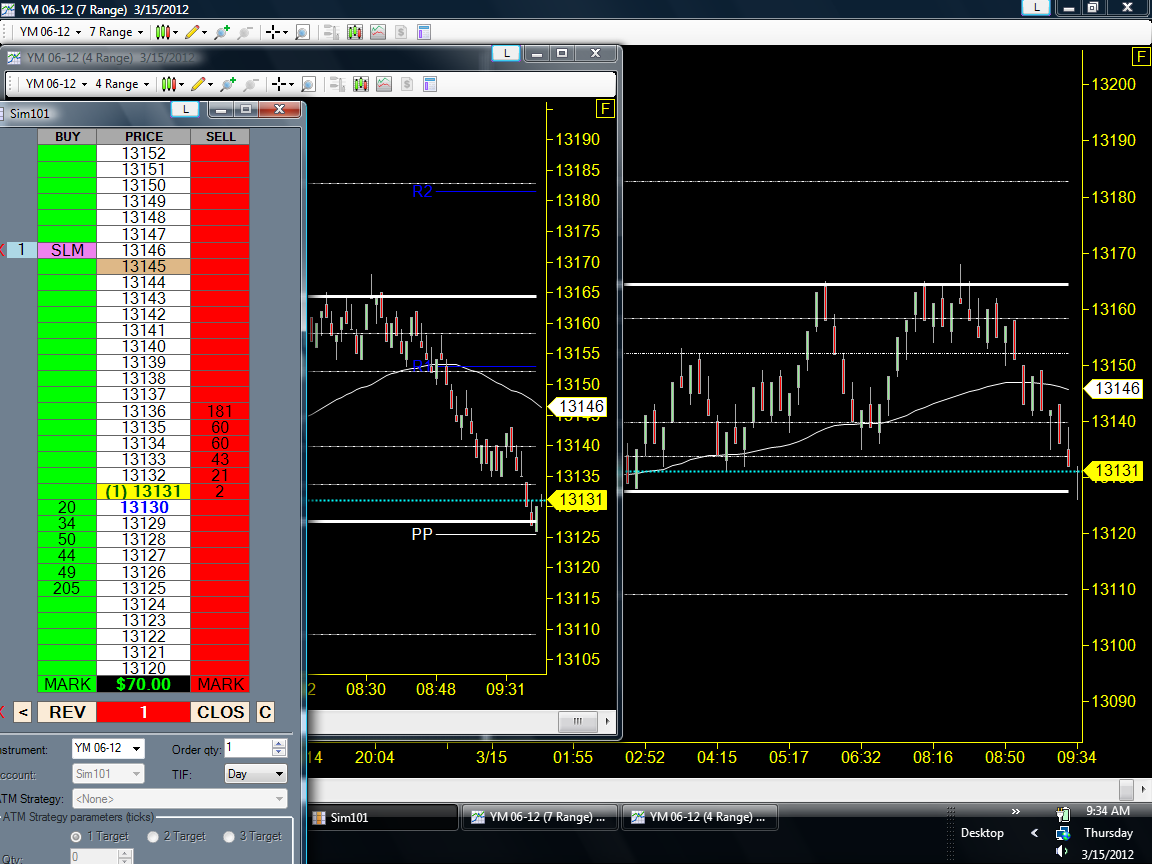
Task: Click horizontal scrollbar thumb of 4 Range chart
Action: click(x=578, y=721)
